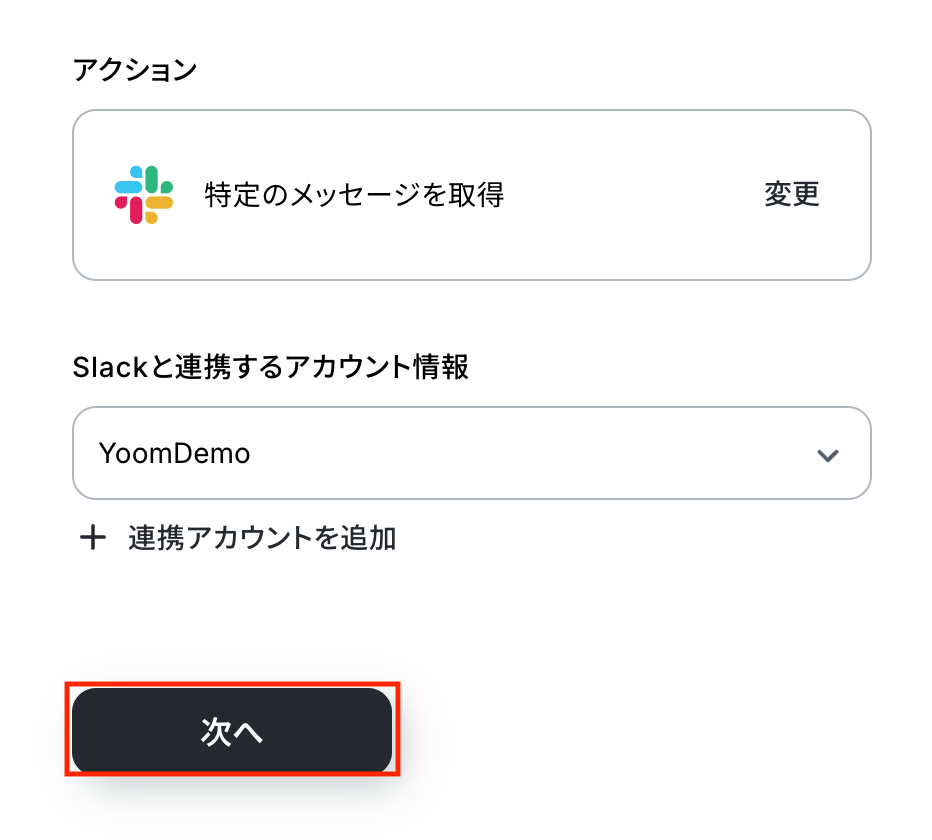Click the Slackと連携するアカウント情報 label

coord(271,367)
